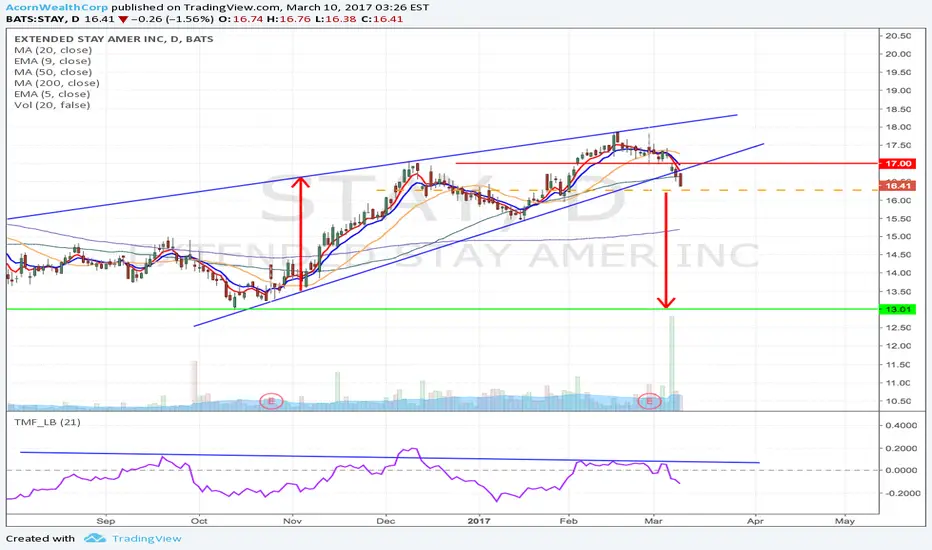Click the AcornWealthCorp author name

coord(57,8)
